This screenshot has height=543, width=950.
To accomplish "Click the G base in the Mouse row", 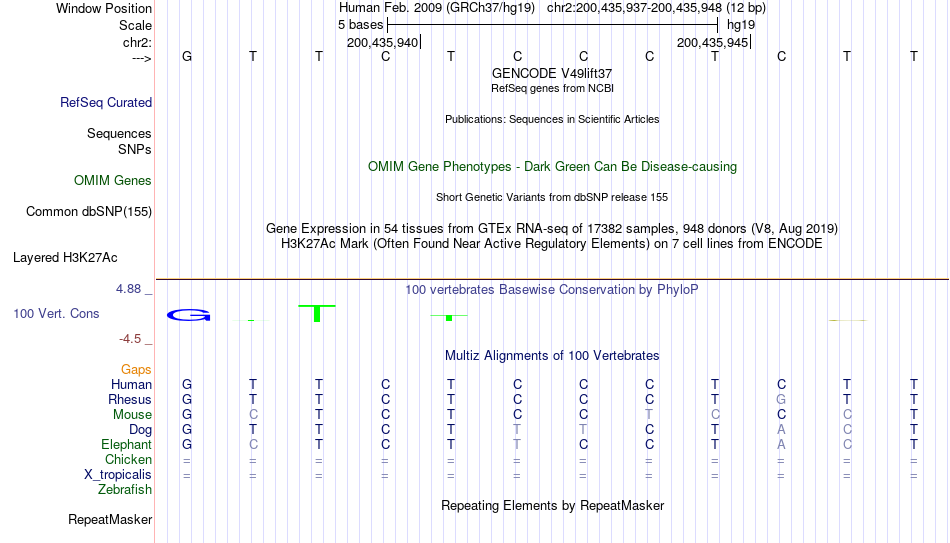I will tap(187, 415).
